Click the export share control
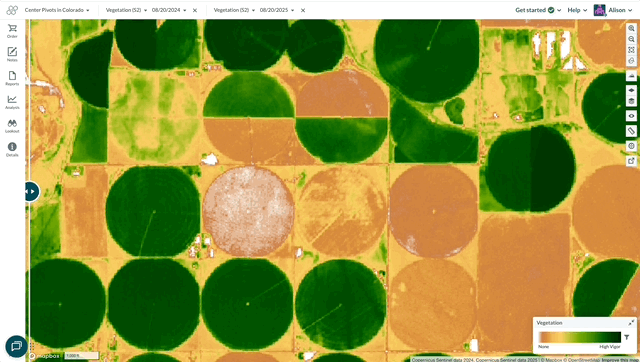 (x=631, y=161)
